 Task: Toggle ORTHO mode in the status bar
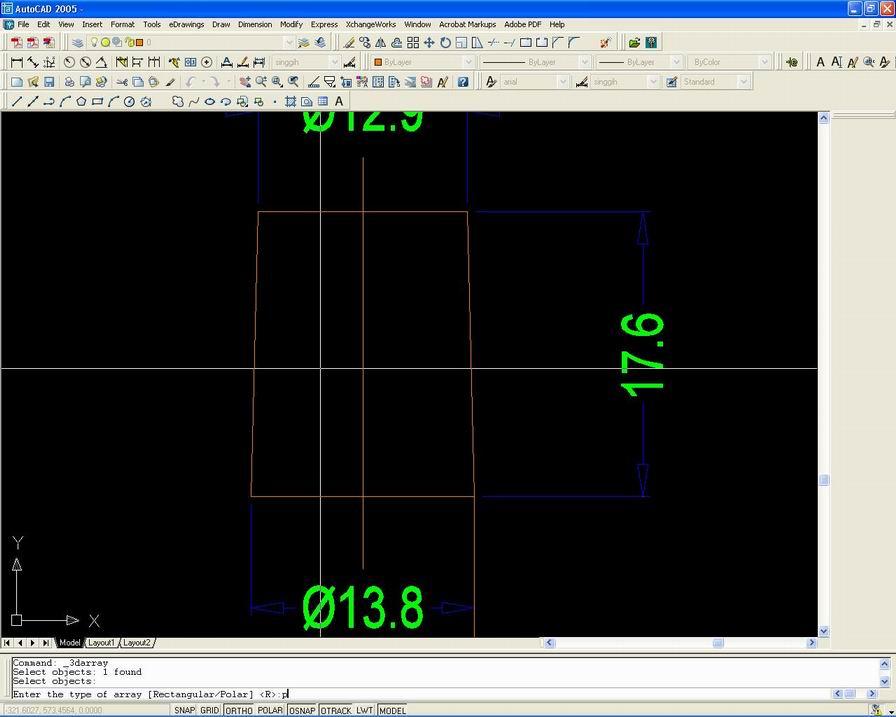click(240, 710)
